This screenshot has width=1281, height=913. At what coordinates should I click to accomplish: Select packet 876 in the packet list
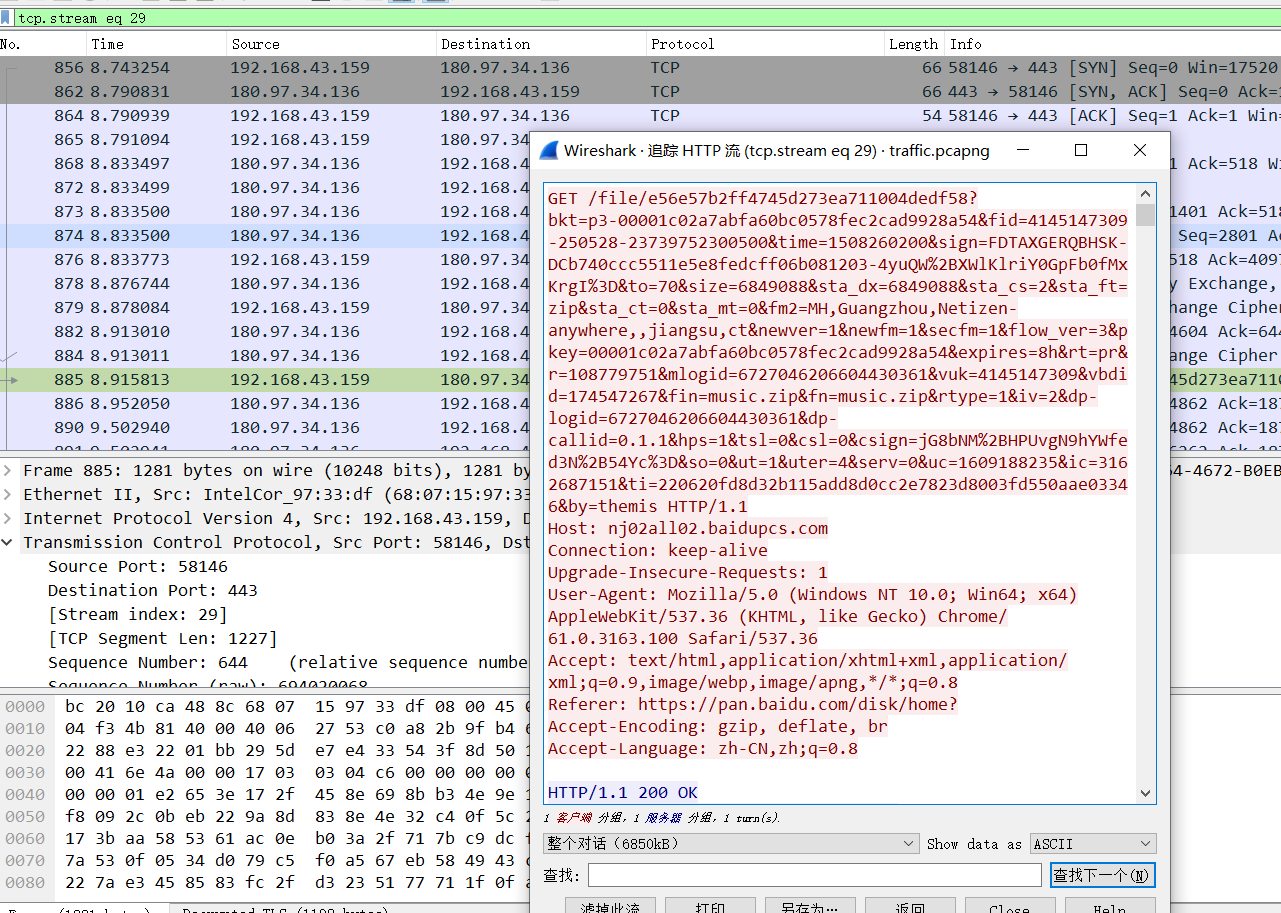[x=265, y=260]
